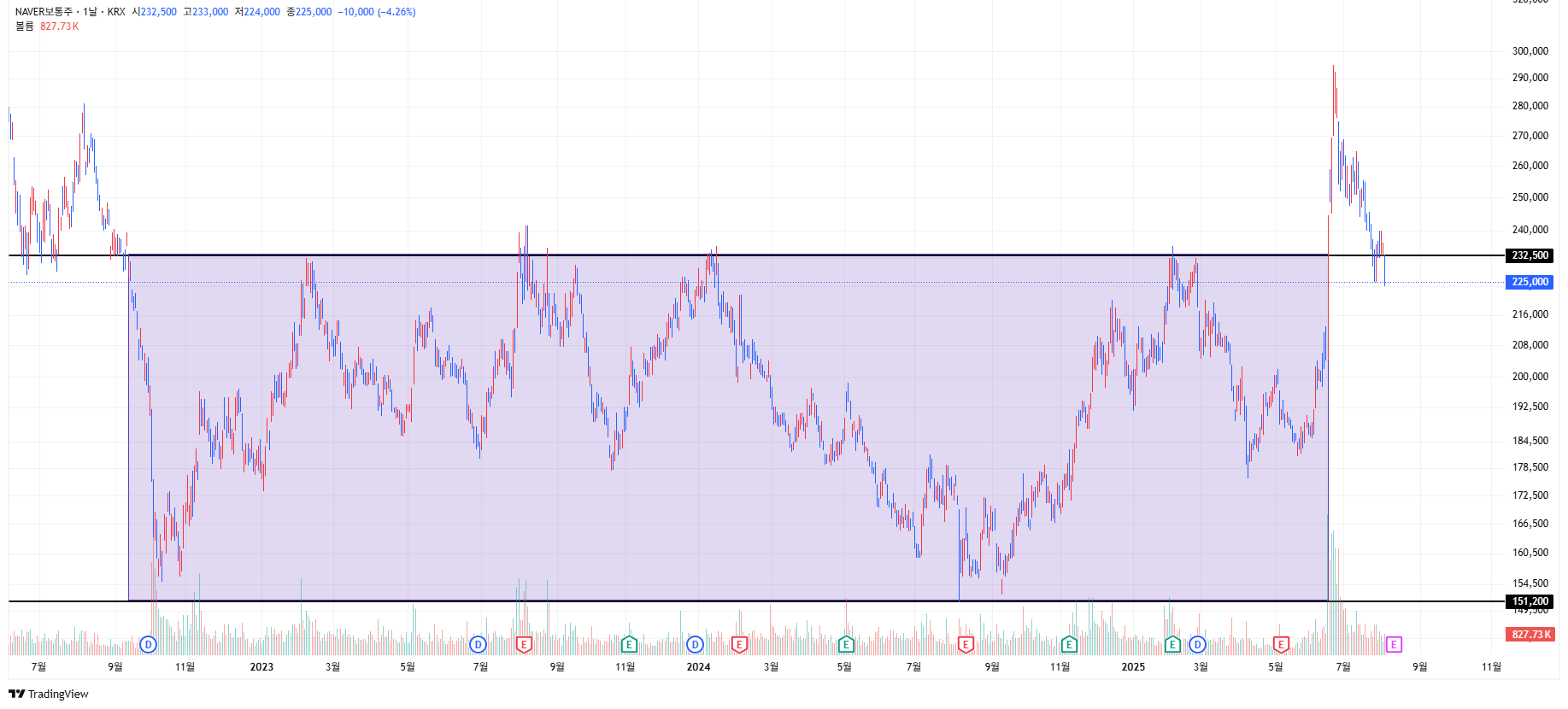Click the 2023 label on the time axis
The image size is (1568, 709).
261,667
